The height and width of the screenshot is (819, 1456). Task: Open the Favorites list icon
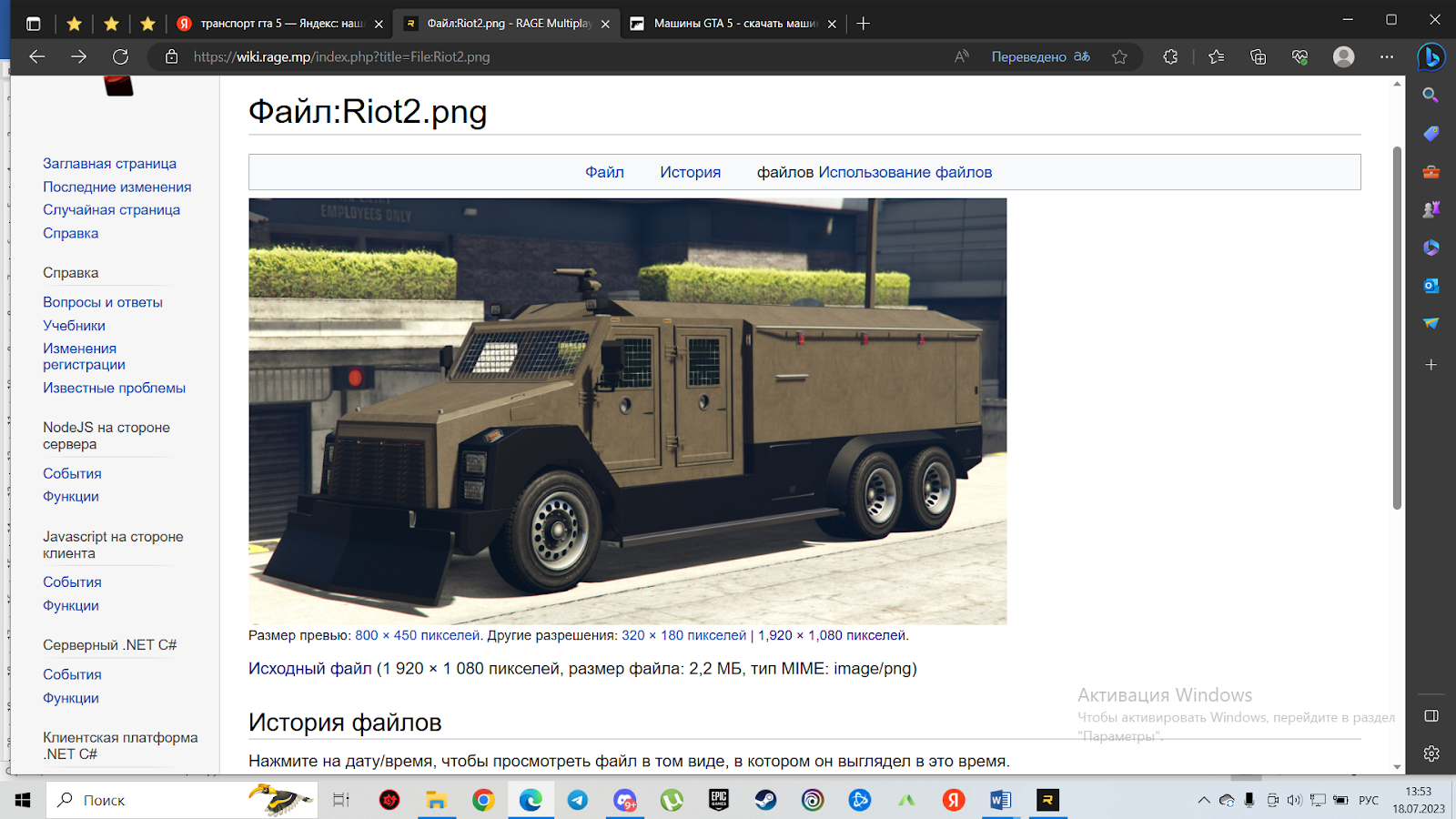point(1217,56)
